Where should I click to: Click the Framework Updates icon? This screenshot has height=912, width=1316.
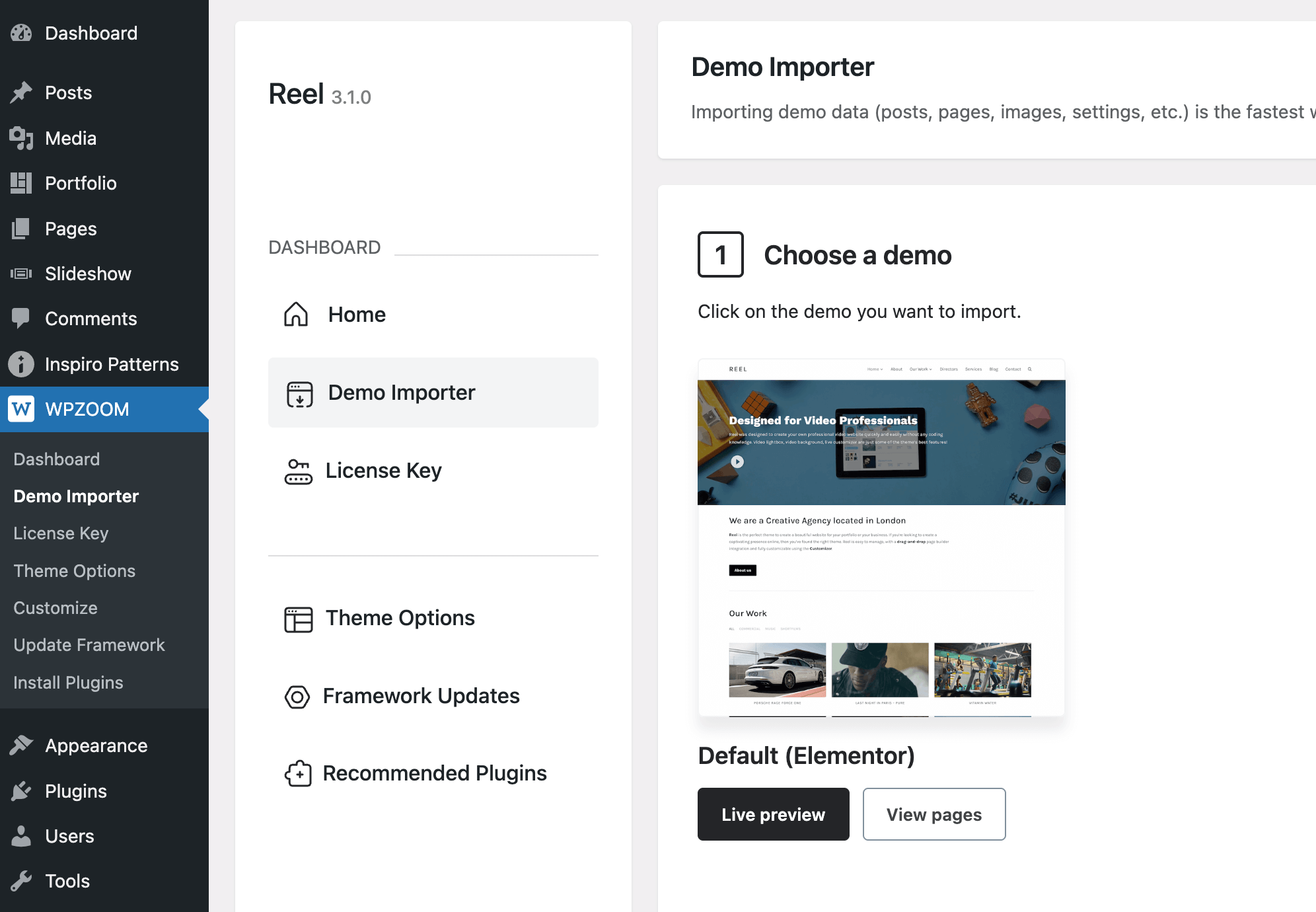tap(297, 697)
